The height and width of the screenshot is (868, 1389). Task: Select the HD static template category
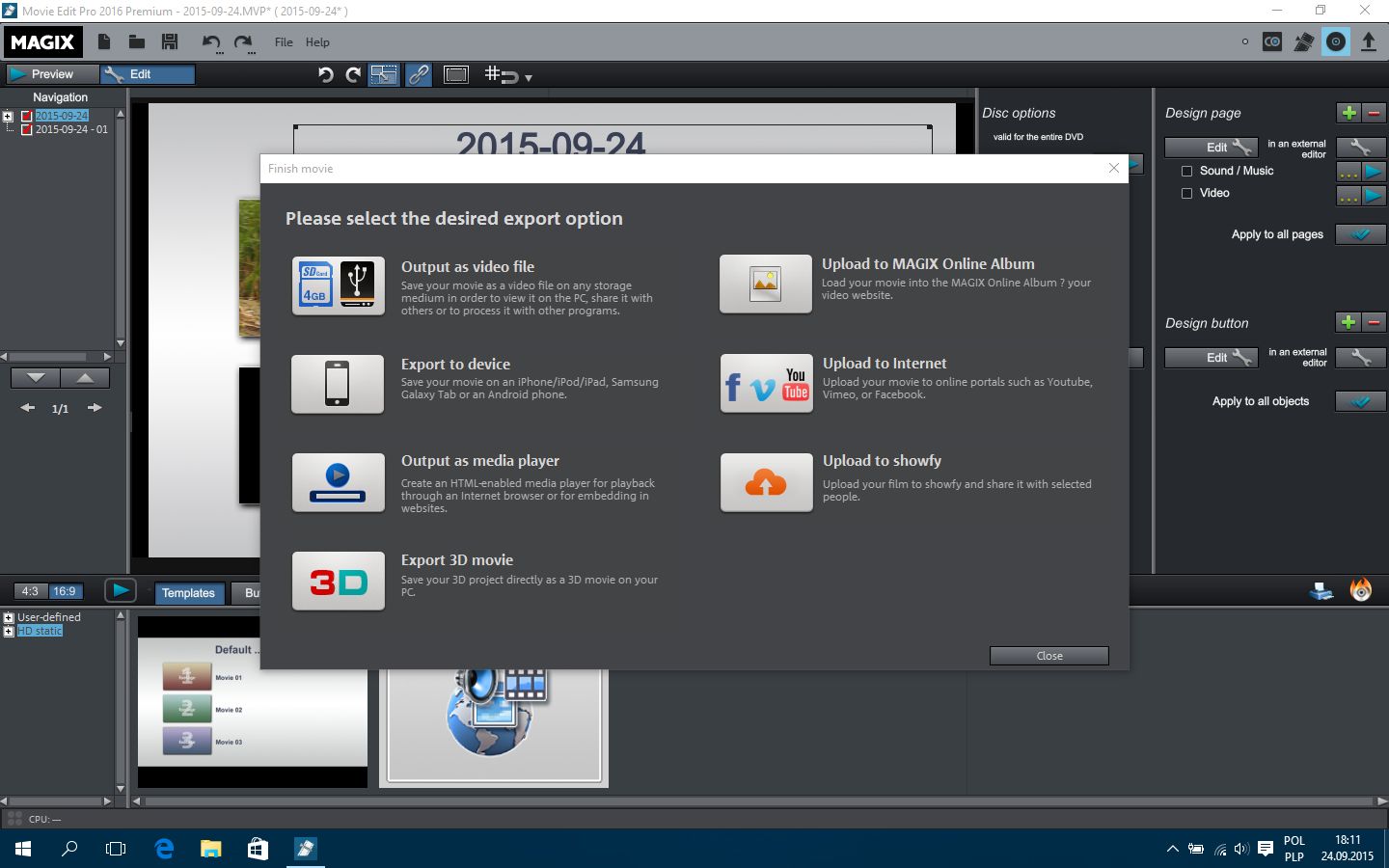click(x=40, y=631)
